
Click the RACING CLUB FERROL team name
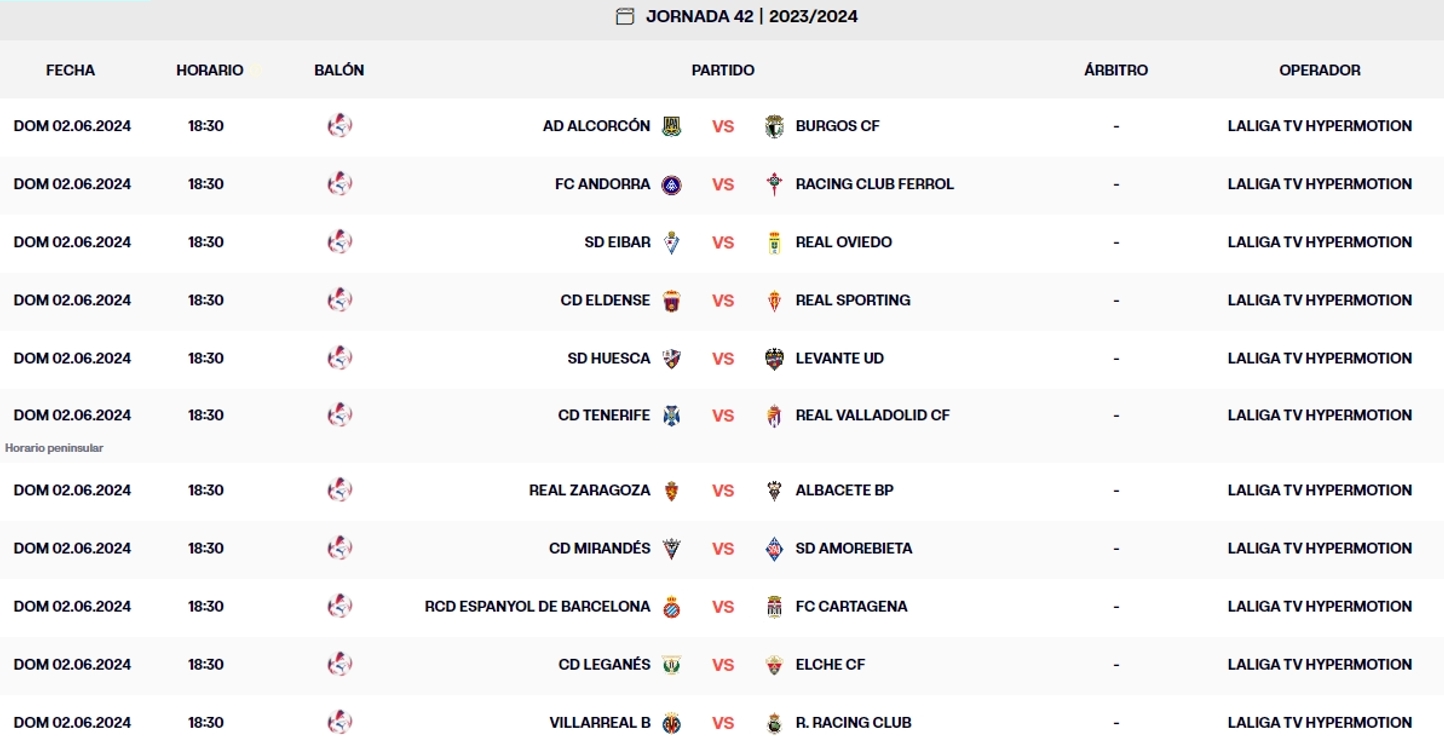[874, 184]
